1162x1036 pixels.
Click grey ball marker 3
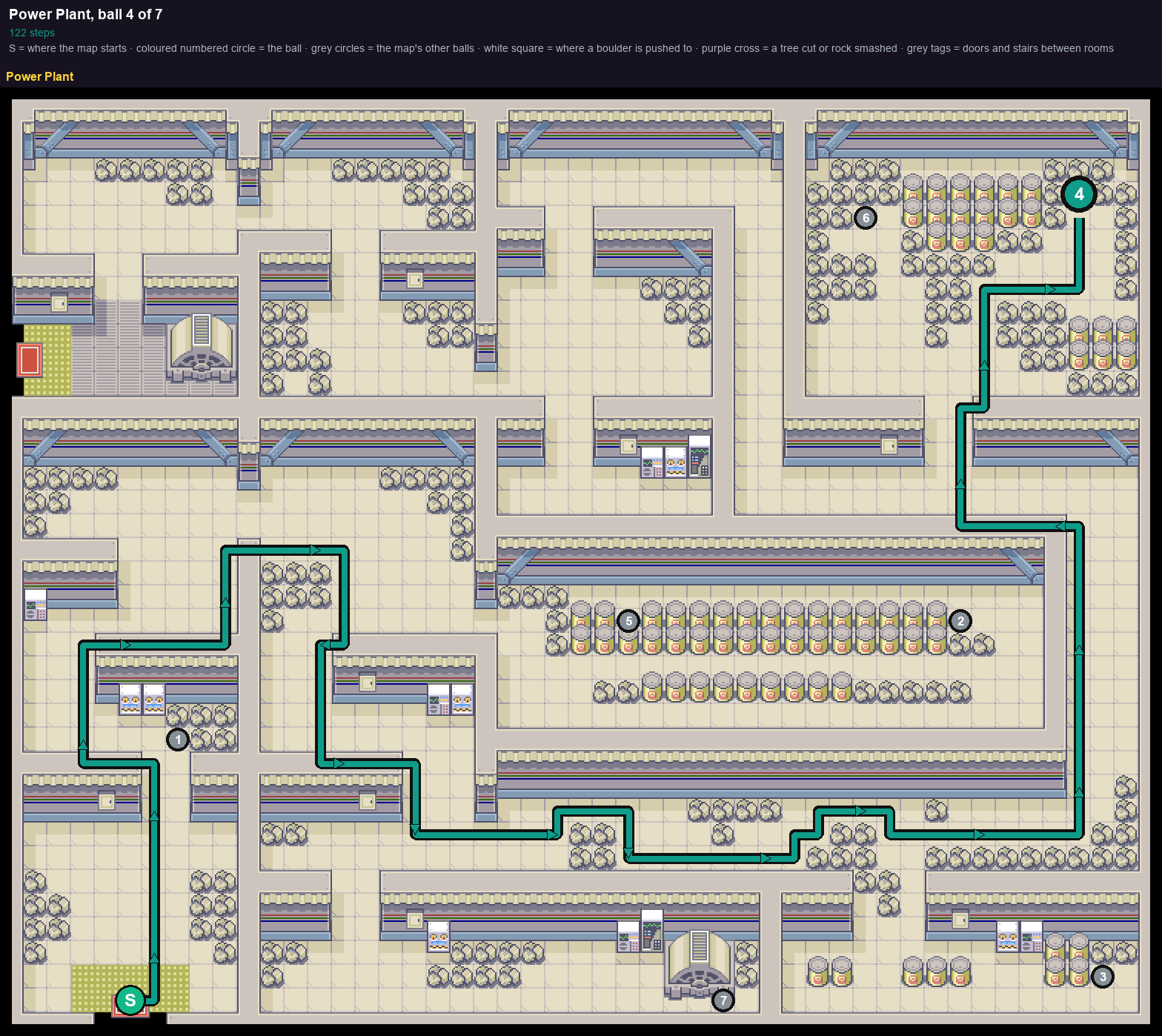click(x=1103, y=977)
